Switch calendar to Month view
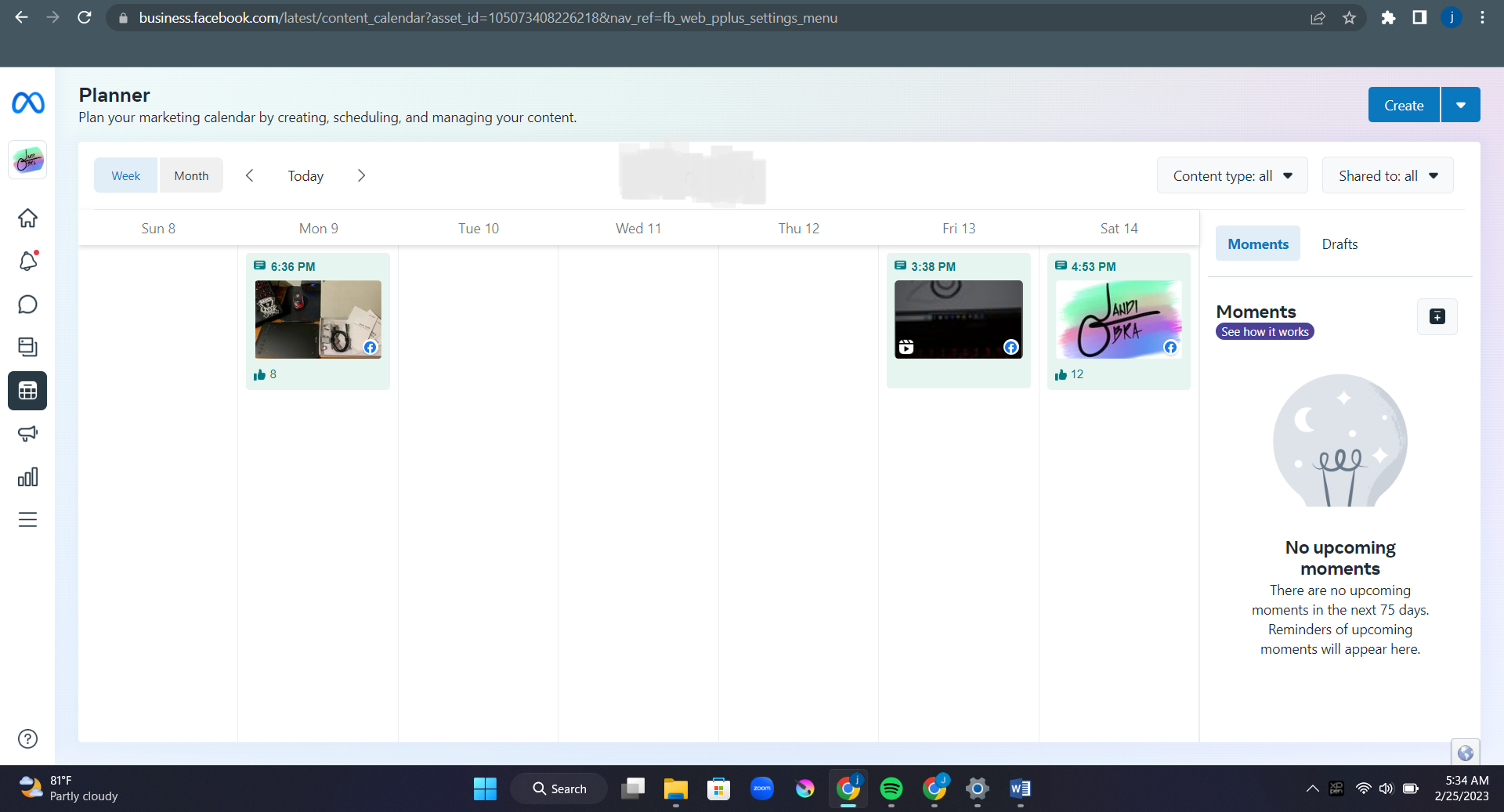The height and width of the screenshot is (812, 1504). [x=191, y=175]
